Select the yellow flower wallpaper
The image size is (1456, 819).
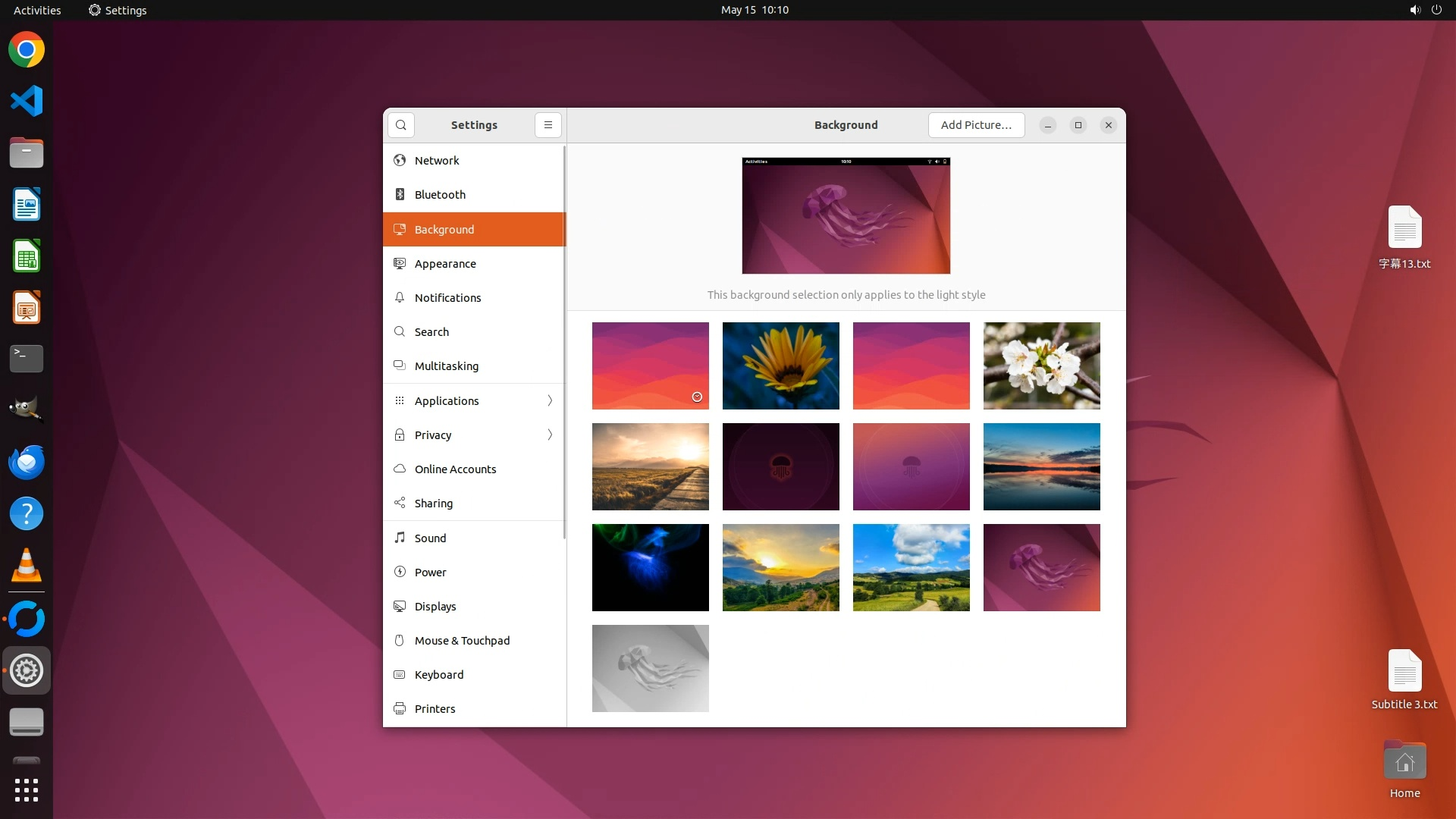[780, 366]
